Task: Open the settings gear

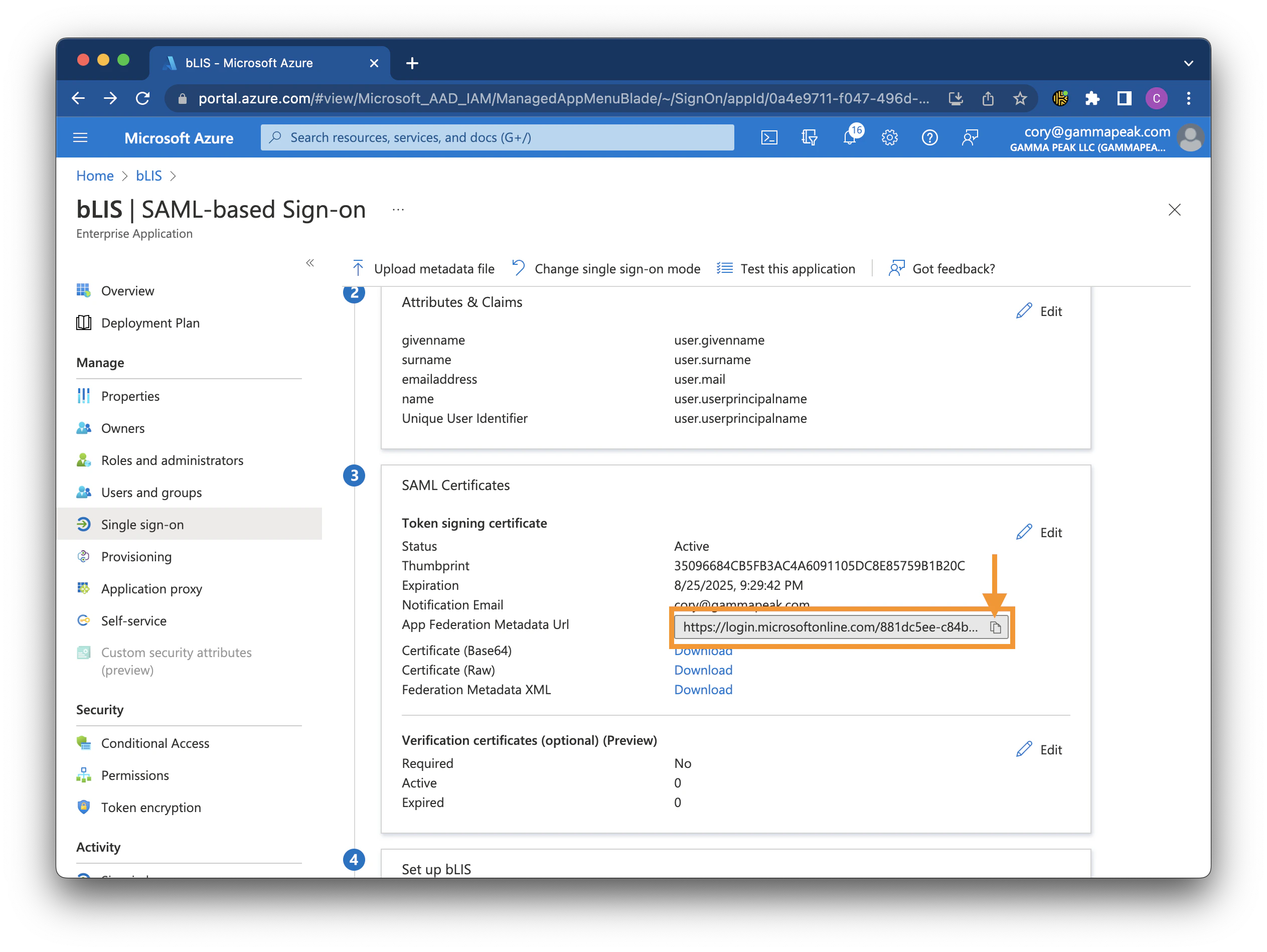Action: click(x=889, y=137)
